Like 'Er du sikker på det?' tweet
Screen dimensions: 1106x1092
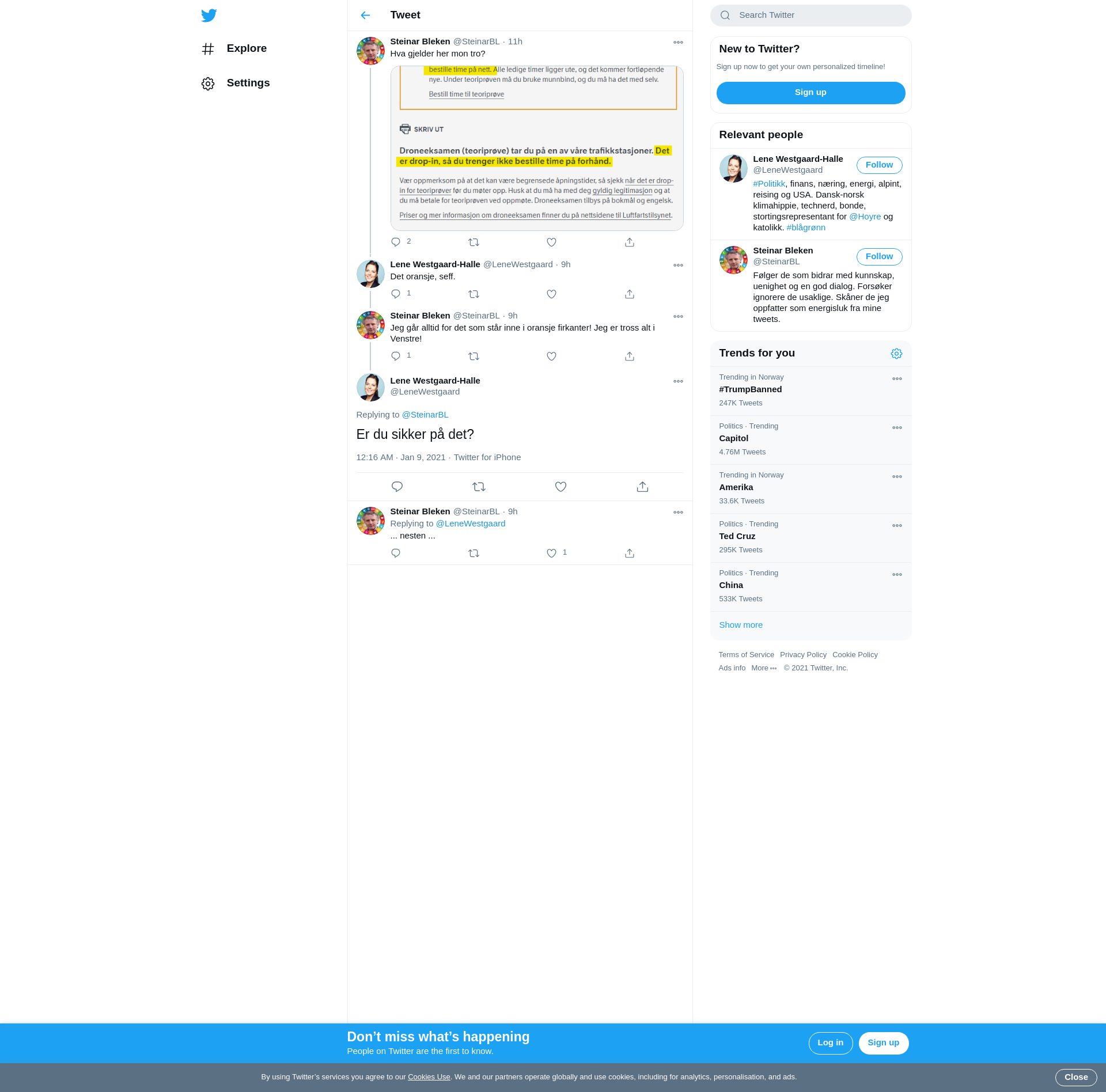pos(560,487)
